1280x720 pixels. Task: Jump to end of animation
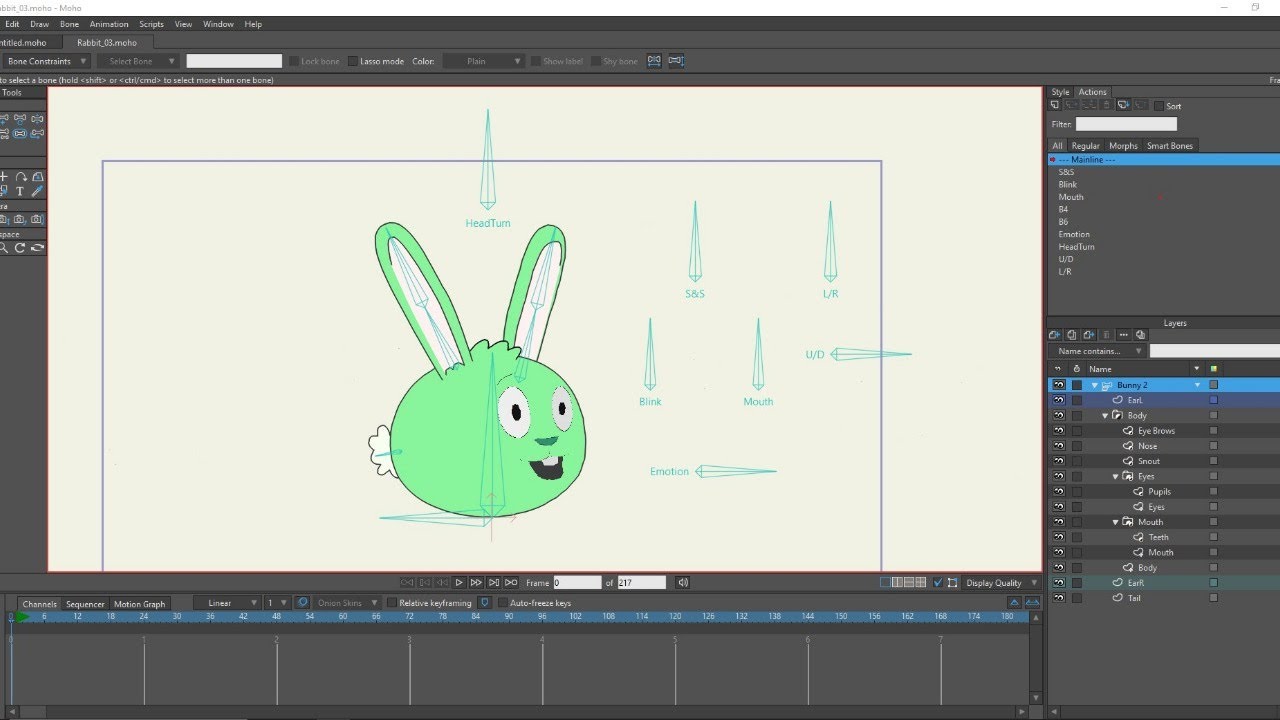tap(511, 582)
